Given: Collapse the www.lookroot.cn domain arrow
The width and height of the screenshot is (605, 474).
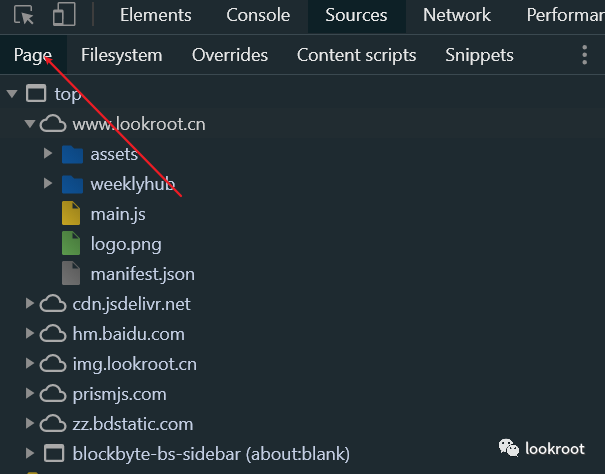Looking at the screenshot, I should coord(30,124).
